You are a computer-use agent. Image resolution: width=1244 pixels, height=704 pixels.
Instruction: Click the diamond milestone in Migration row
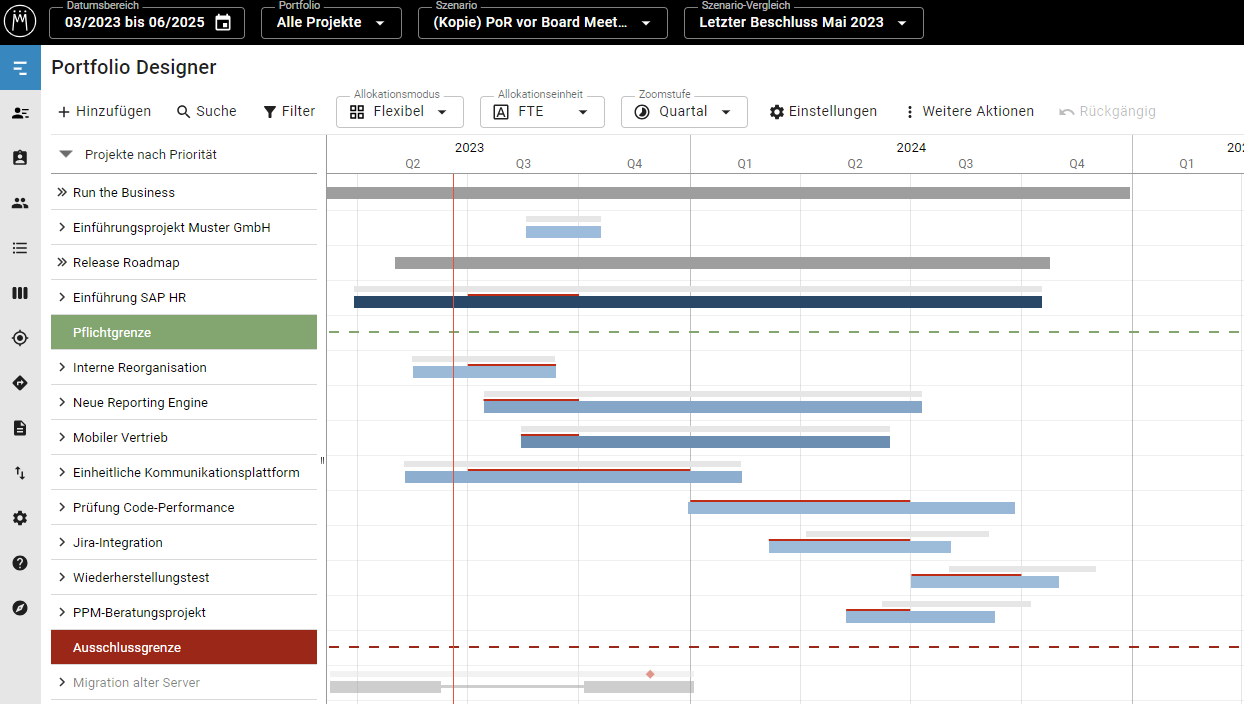[x=650, y=674]
